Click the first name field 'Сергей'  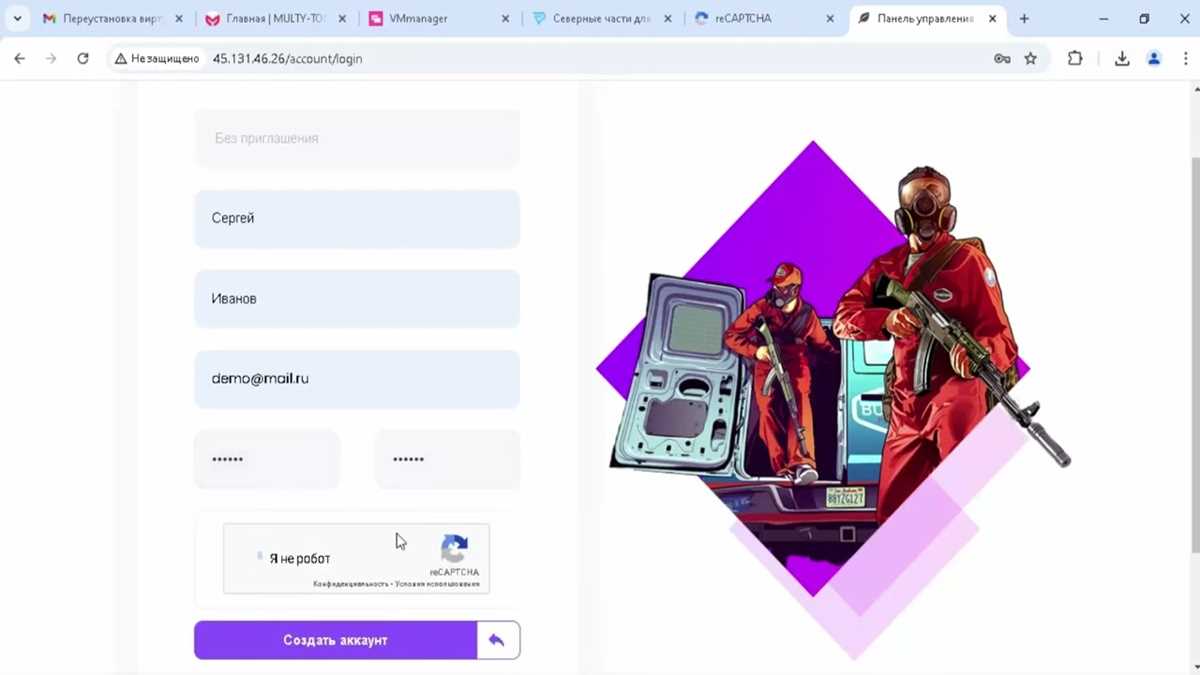pyautogui.click(x=357, y=218)
